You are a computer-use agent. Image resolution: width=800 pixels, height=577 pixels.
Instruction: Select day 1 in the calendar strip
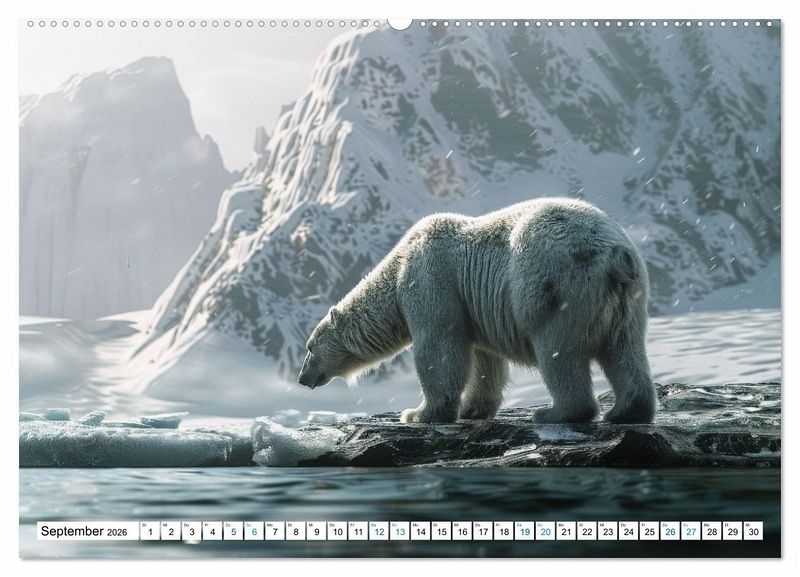pyautogui.click(x=150, y=531)
